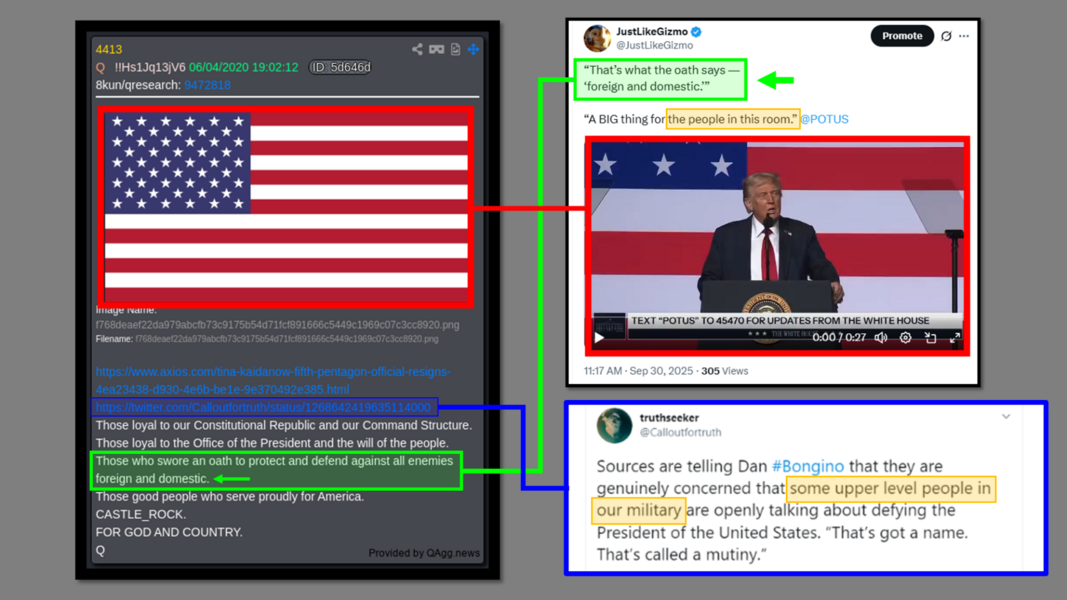Open the video settings gear
Image resolution: width=1067 pixels, height=600 pixels.
coord(906,337)
